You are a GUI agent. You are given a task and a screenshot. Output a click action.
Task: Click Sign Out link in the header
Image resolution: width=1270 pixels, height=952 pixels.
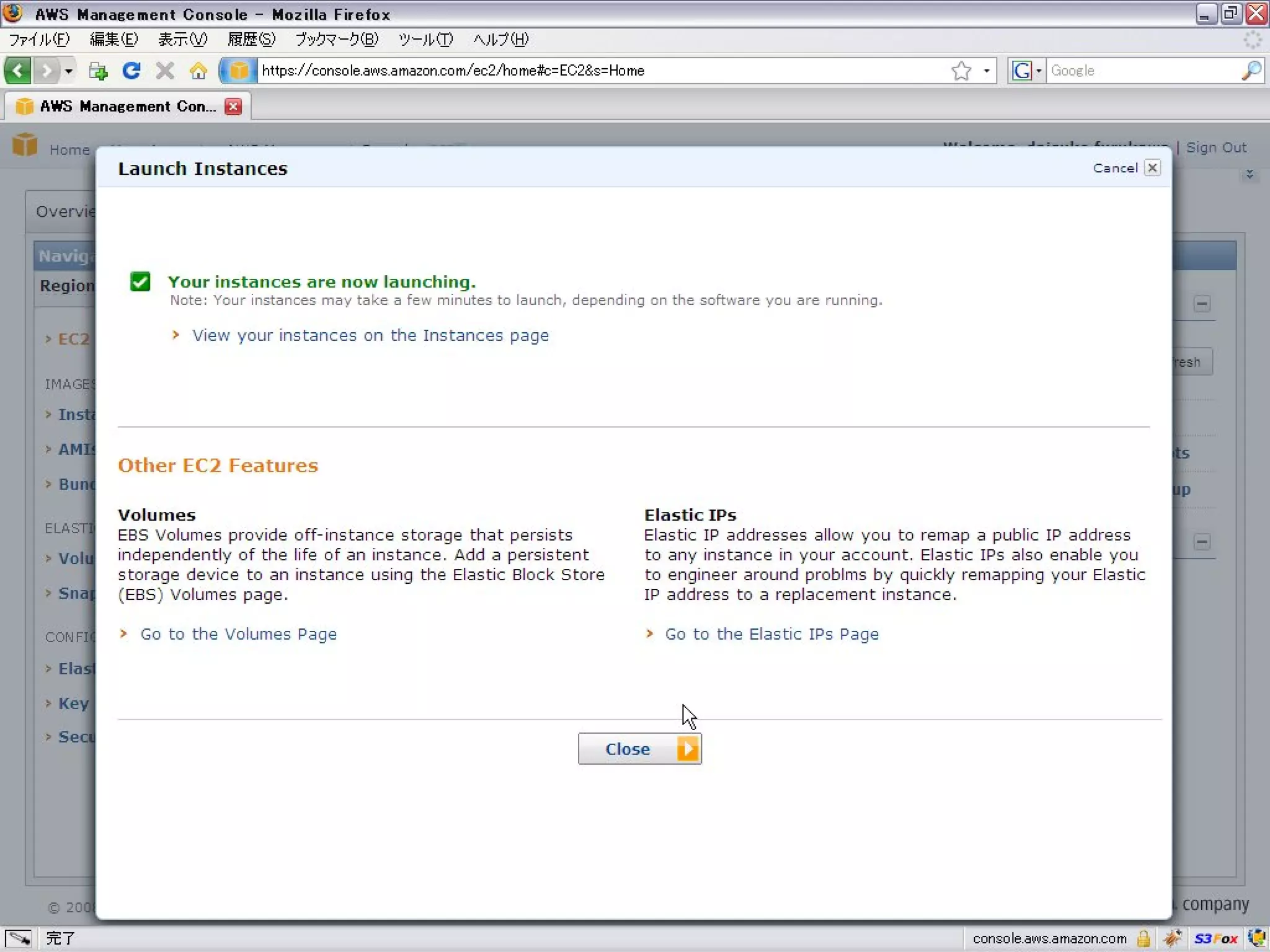pos(1216,148)
